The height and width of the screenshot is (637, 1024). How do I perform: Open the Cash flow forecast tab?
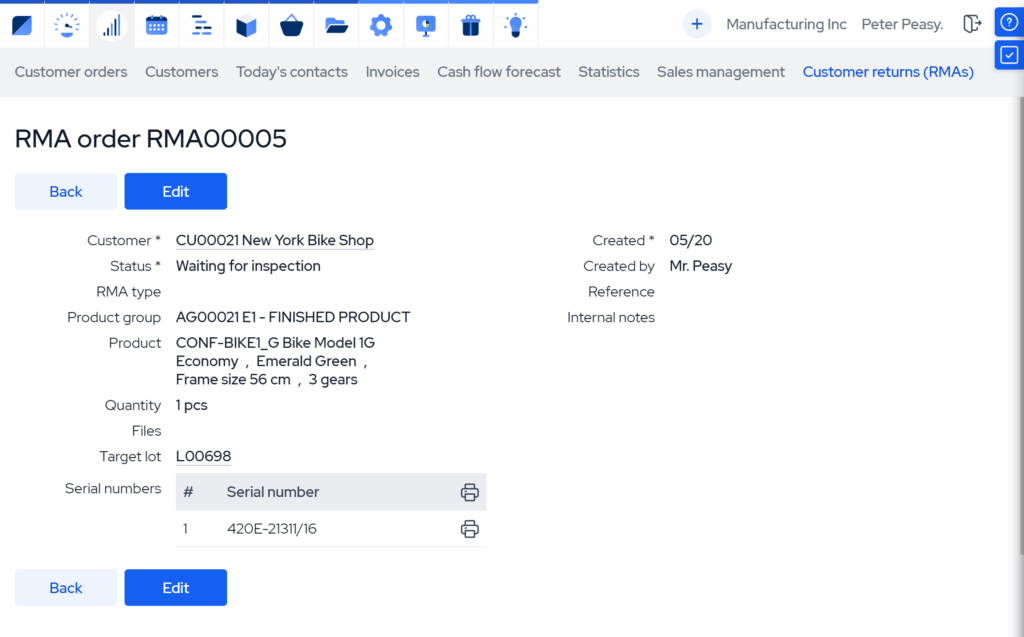click(498, 72)
